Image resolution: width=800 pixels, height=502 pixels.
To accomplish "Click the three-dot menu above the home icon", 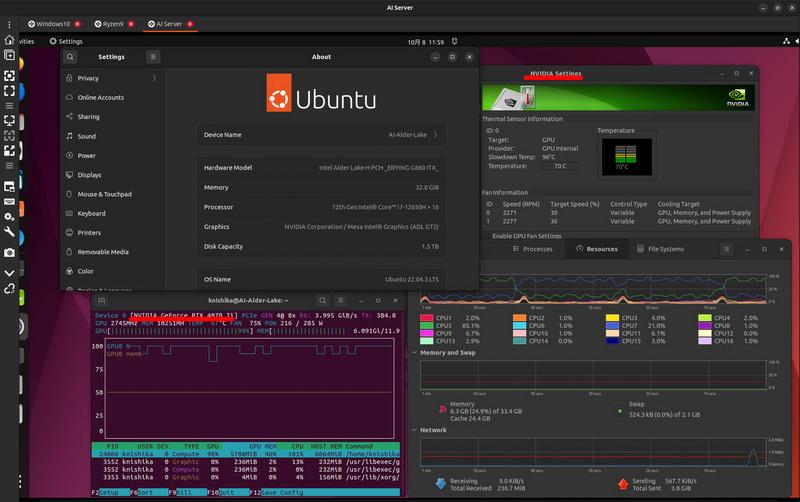I will click(x=9, y=24).
